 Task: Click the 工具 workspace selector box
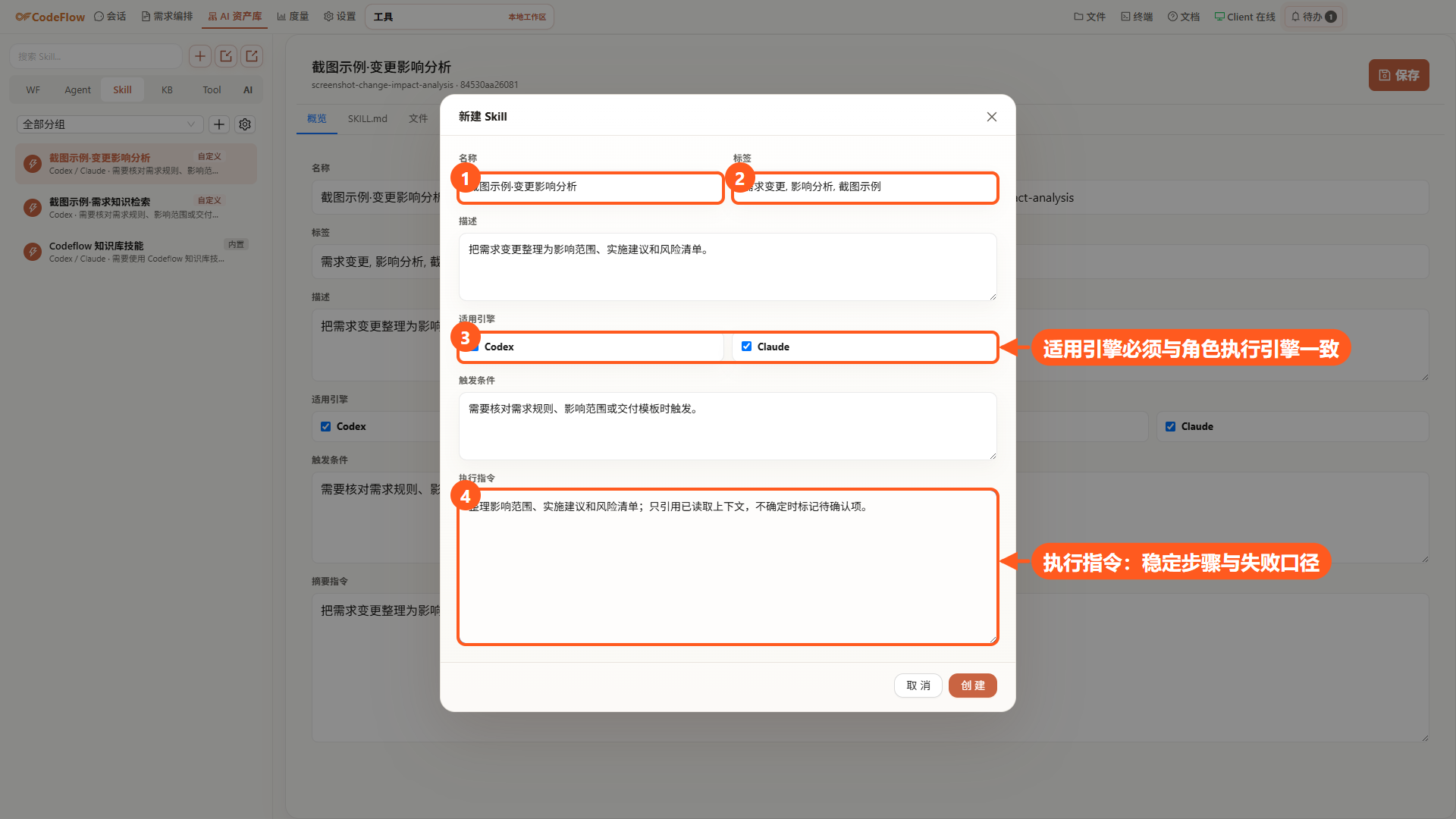[460, 17]
